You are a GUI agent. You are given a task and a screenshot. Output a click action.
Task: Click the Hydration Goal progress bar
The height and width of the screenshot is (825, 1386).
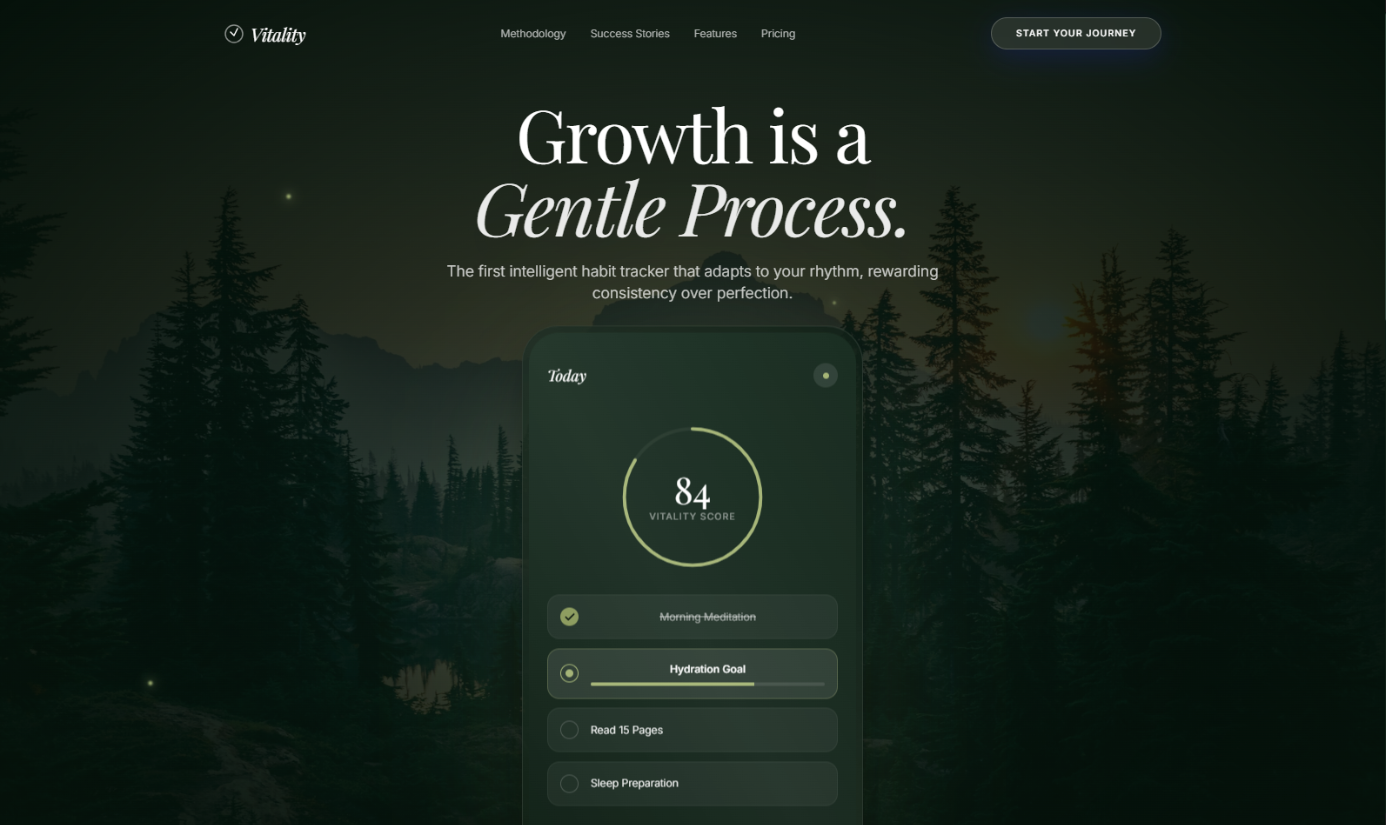click(x=707, y=684)
